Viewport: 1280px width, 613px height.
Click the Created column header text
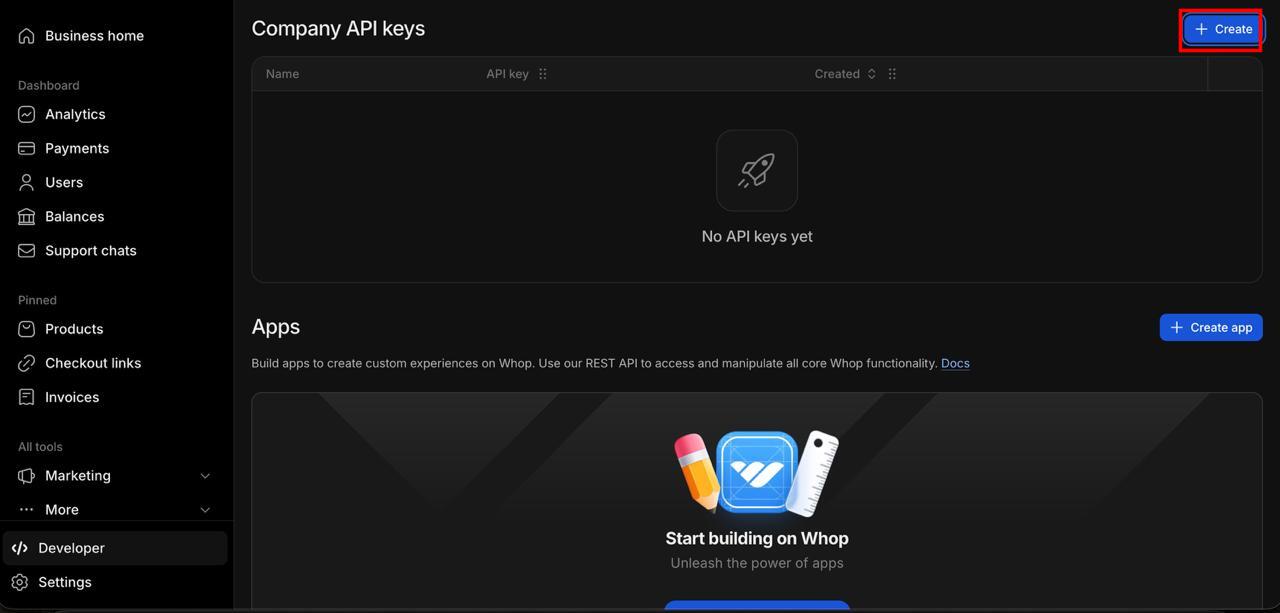[x=837, y=74]
